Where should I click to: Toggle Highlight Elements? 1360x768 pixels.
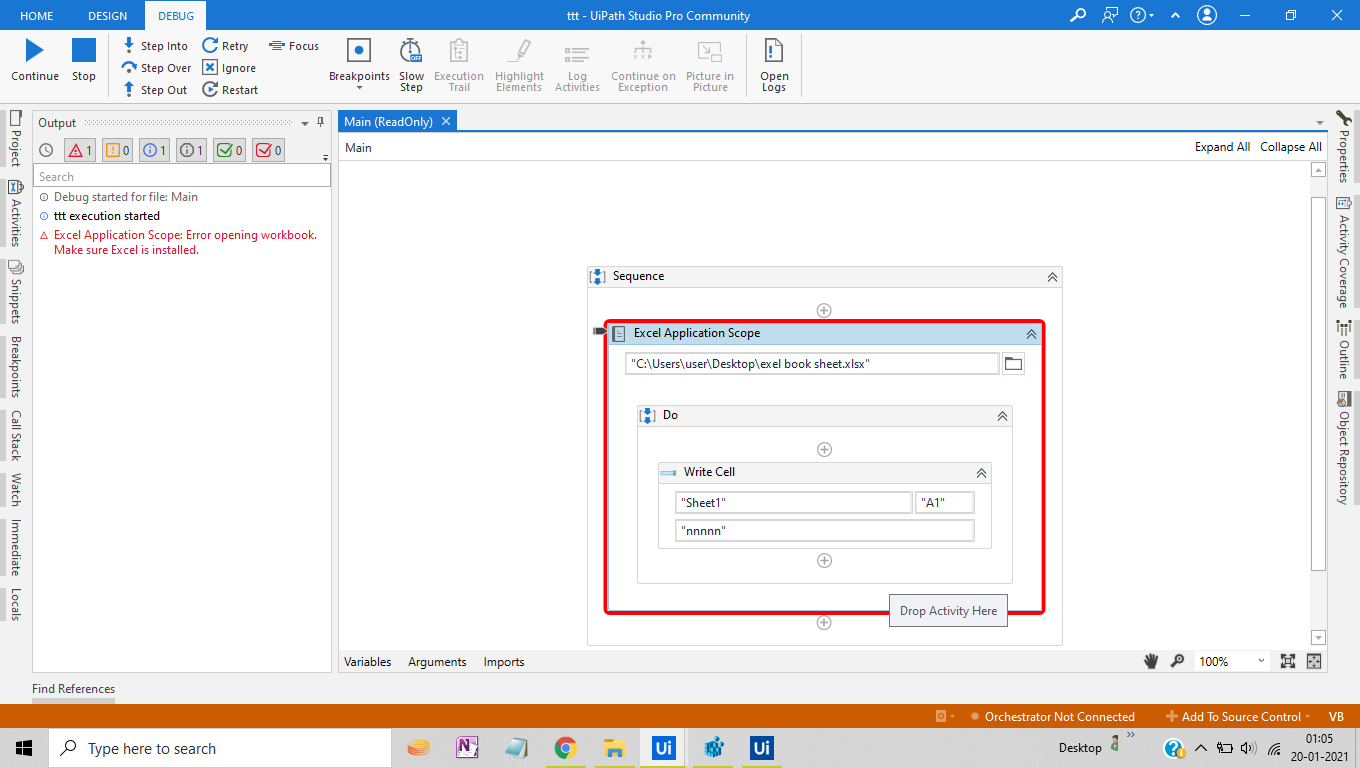tap(519, 65)
